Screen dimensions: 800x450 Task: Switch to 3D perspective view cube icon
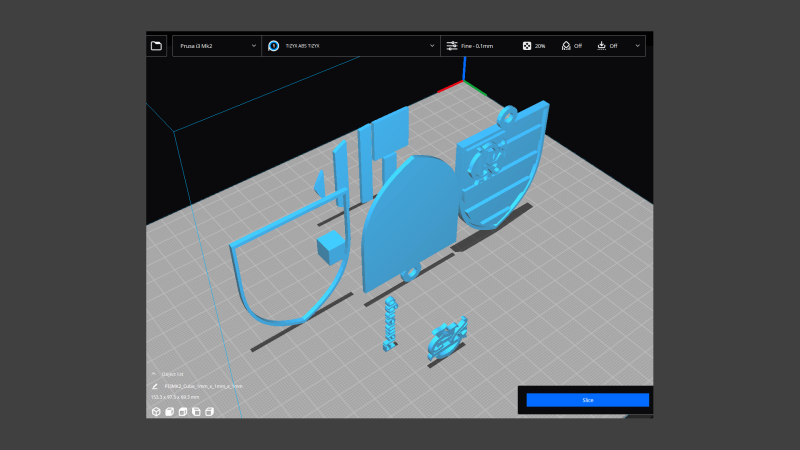tap(156, 411)
